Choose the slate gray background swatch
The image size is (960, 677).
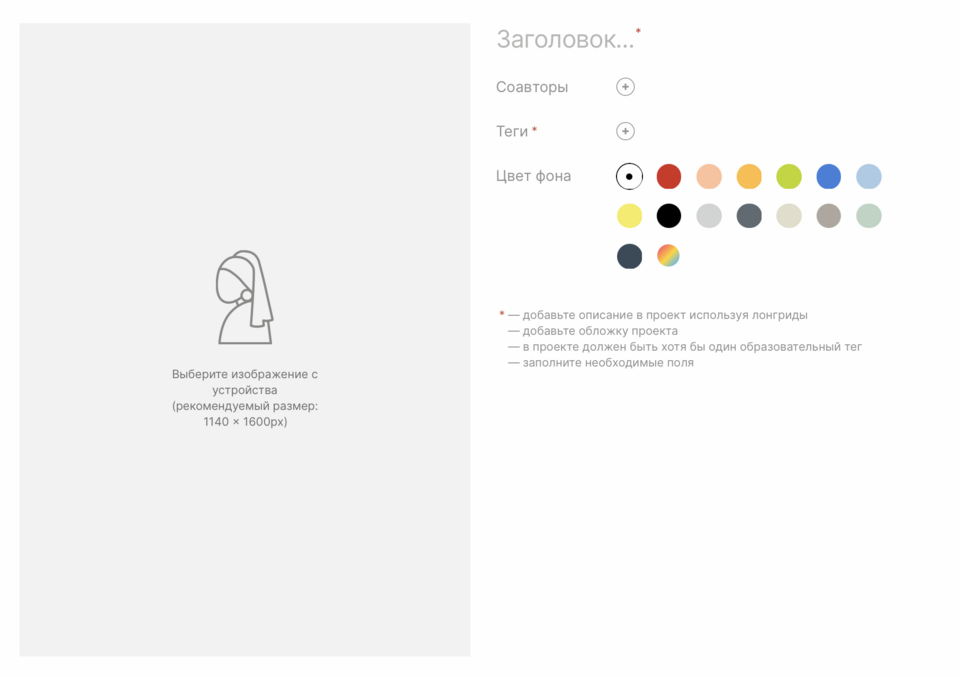pyautogui.click(x=749, y=216)
